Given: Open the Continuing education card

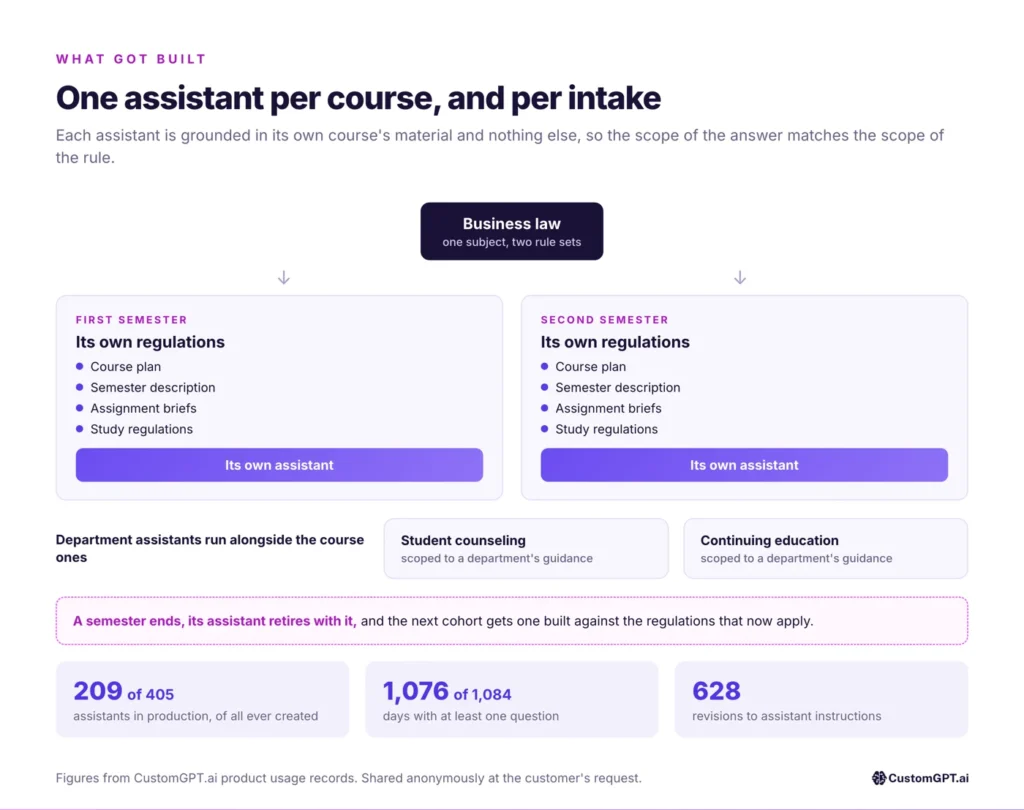Looking at the screenshot, I should click(x=825, y=549).
